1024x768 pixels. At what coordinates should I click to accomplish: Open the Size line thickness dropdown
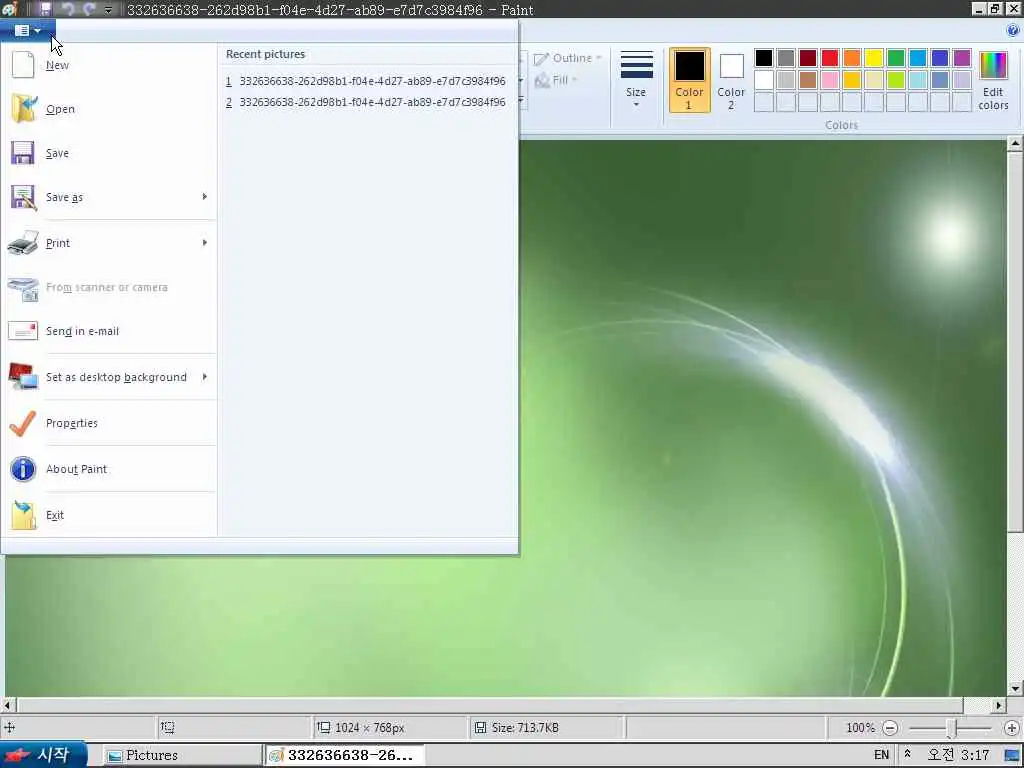pyautogui.click(x=636, y=80)
